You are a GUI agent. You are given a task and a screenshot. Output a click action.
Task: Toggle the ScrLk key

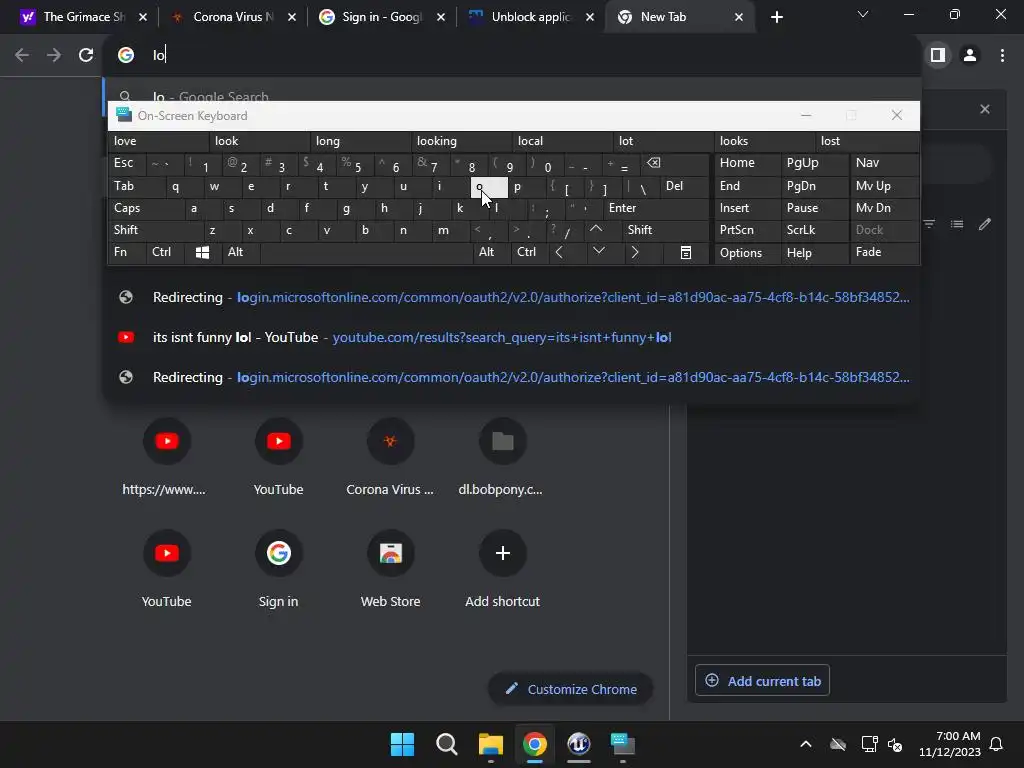click(814, 230)
